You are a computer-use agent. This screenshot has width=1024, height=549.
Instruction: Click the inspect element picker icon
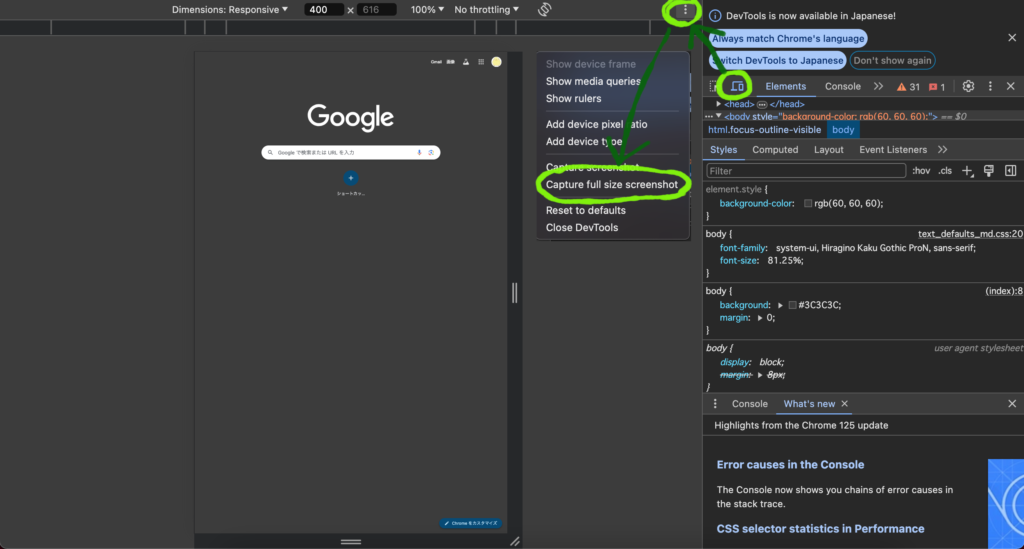coord(714,86)
